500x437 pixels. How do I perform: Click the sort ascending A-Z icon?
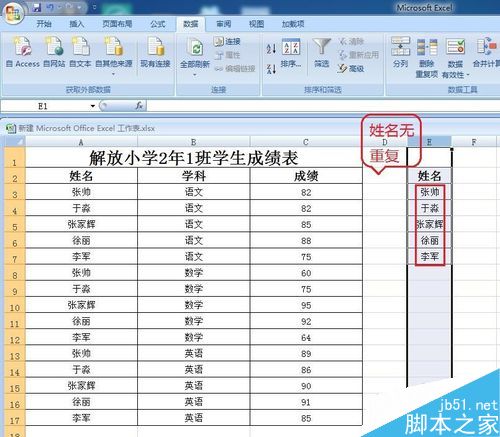(x=271, y=49)
